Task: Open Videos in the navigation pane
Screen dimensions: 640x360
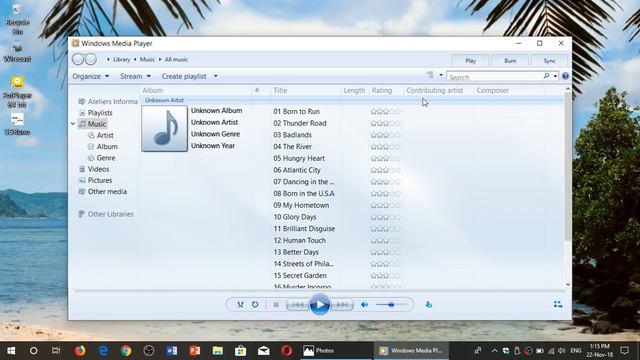Action: coord(98,169)
